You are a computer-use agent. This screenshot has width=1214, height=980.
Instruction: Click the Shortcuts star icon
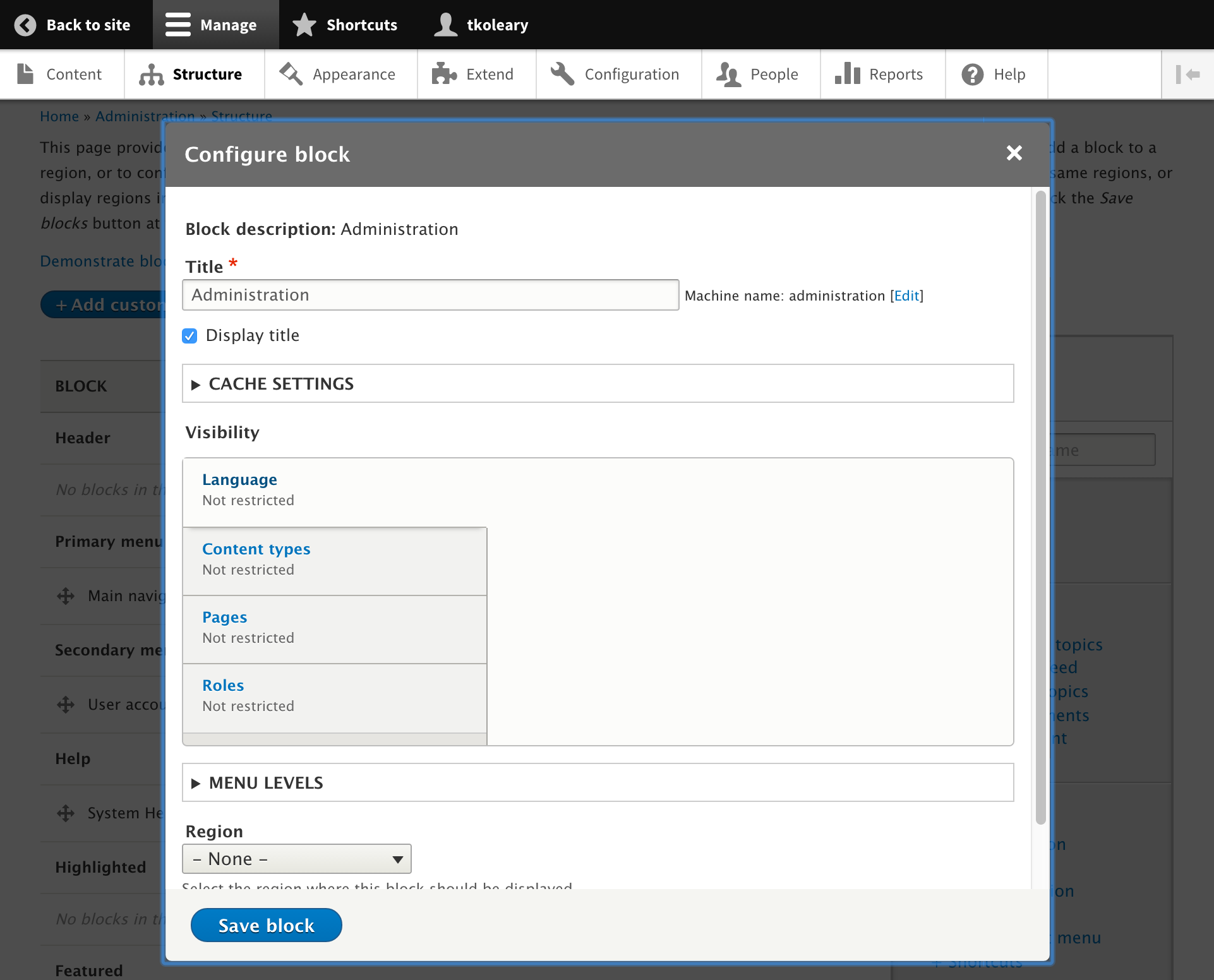point(304,25)
